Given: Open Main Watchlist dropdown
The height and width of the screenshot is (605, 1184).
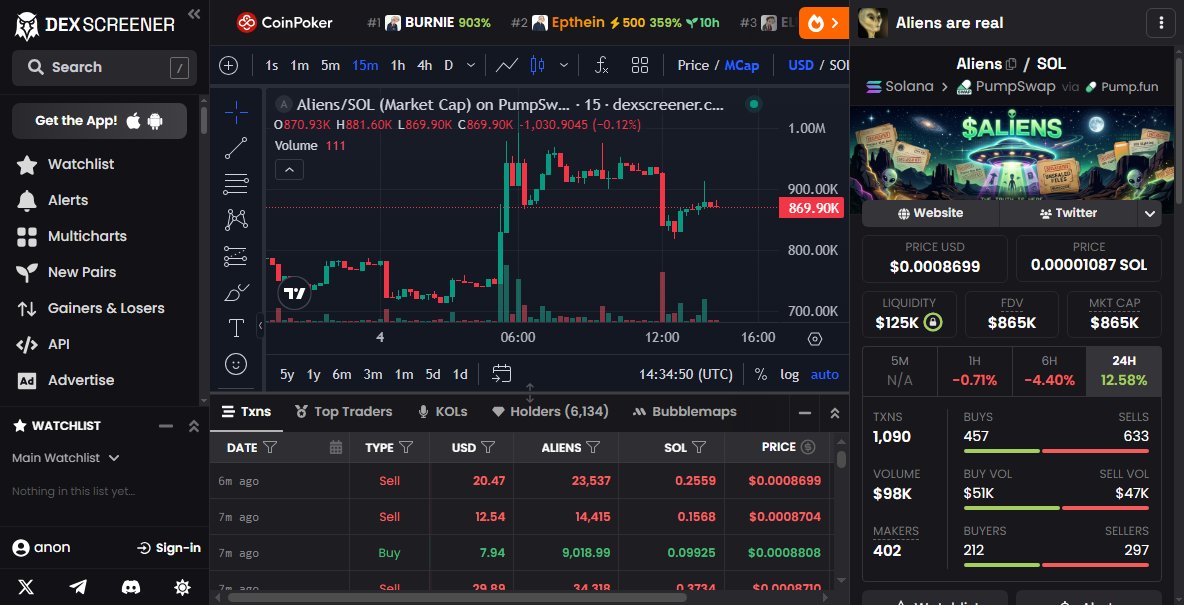Looking at the screenshot, I should pyautogui.click(x=66, y=458).
